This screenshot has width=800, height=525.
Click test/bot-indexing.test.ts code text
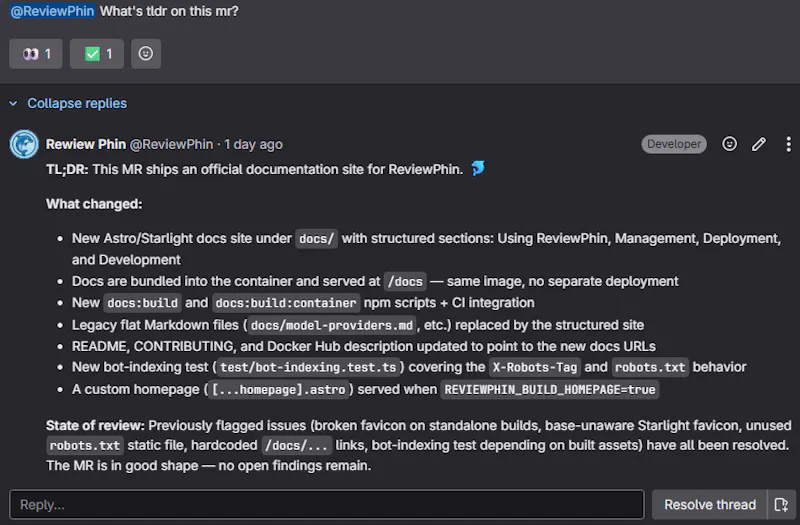click(308, 367)
